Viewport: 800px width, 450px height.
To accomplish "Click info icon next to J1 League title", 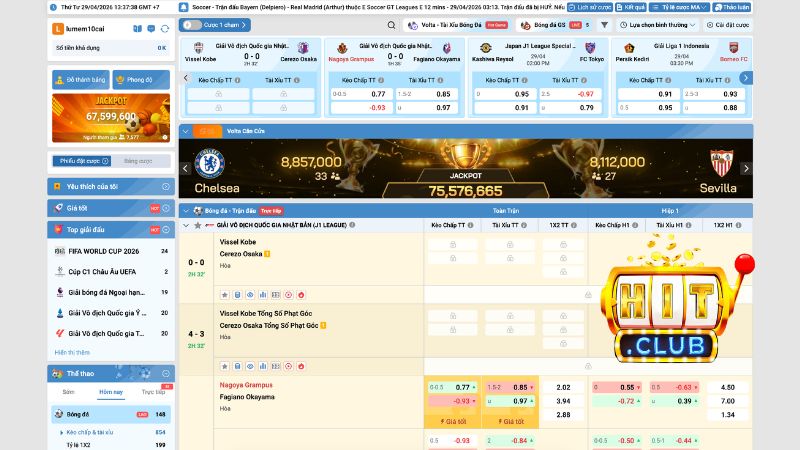I will click(x=352, y=225).
